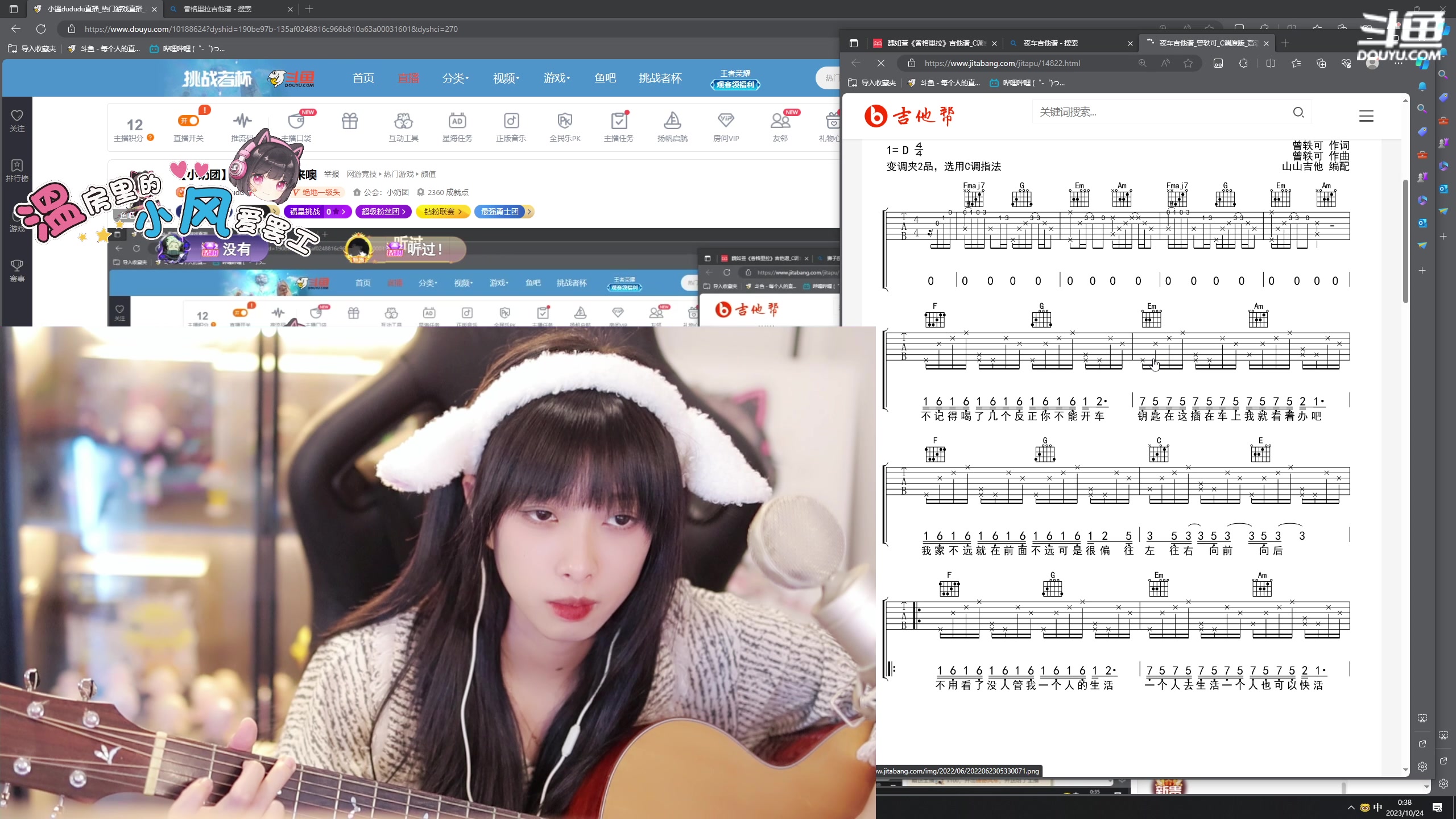
Task: Expand the 分类 dropdown in Douyu nav
Action: click(x=456, y=78)
